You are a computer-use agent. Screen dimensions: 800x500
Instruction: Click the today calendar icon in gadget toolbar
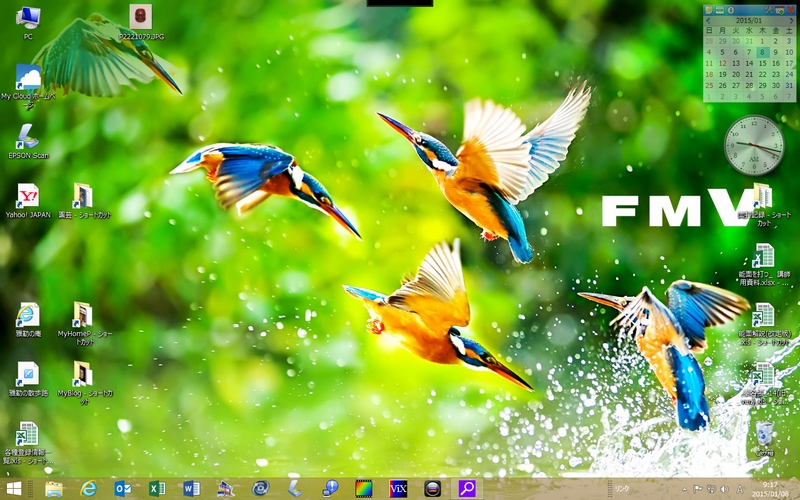(x=780, y=10)
